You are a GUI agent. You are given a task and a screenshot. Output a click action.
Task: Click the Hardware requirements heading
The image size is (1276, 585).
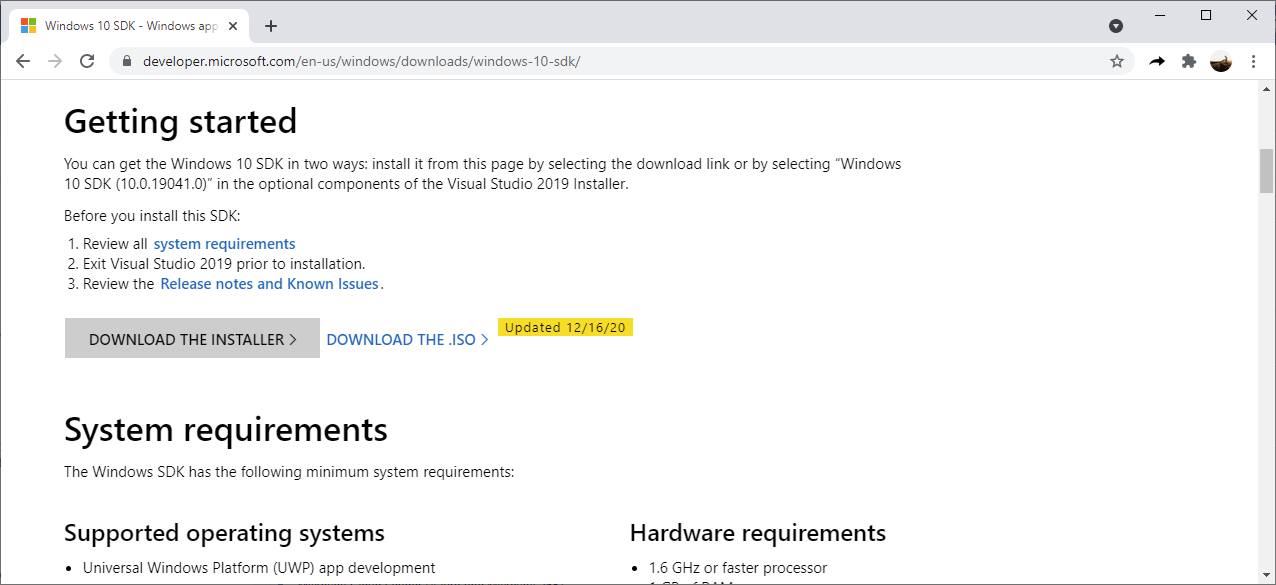click(758, 533)
